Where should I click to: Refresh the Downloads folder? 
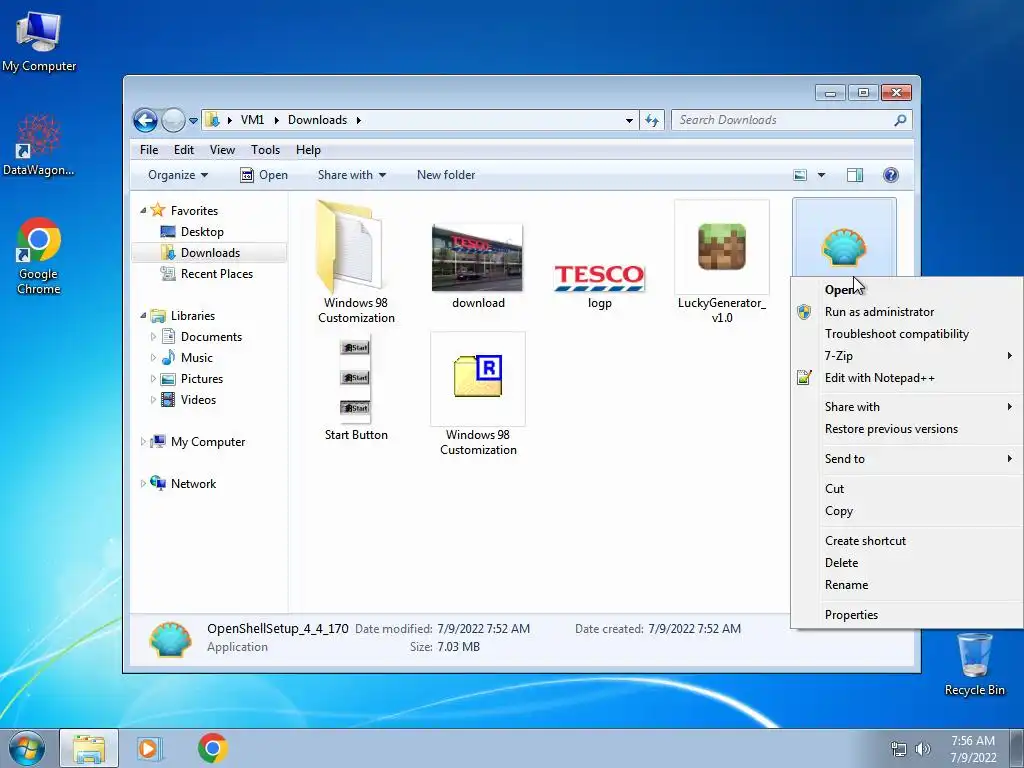tap(652, 120)
